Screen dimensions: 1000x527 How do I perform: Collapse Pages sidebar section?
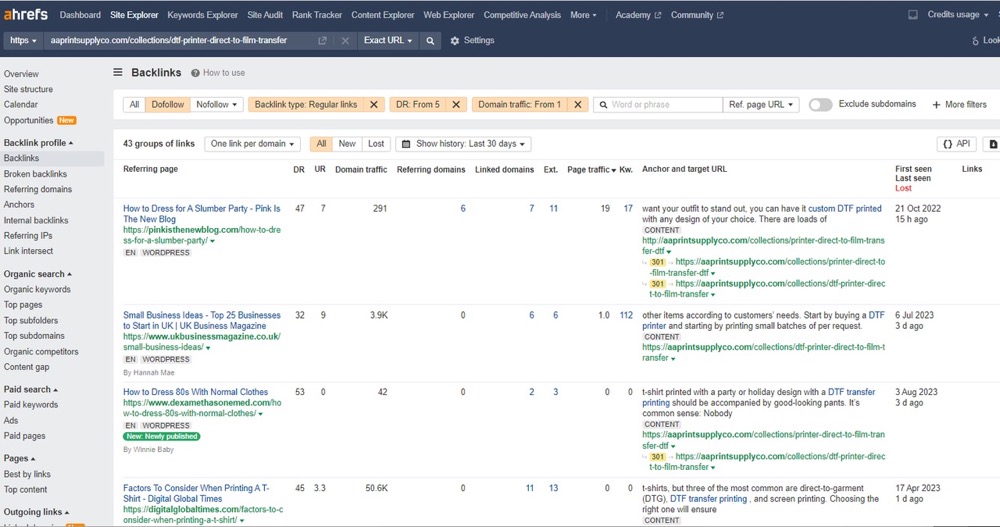(19, 458)
